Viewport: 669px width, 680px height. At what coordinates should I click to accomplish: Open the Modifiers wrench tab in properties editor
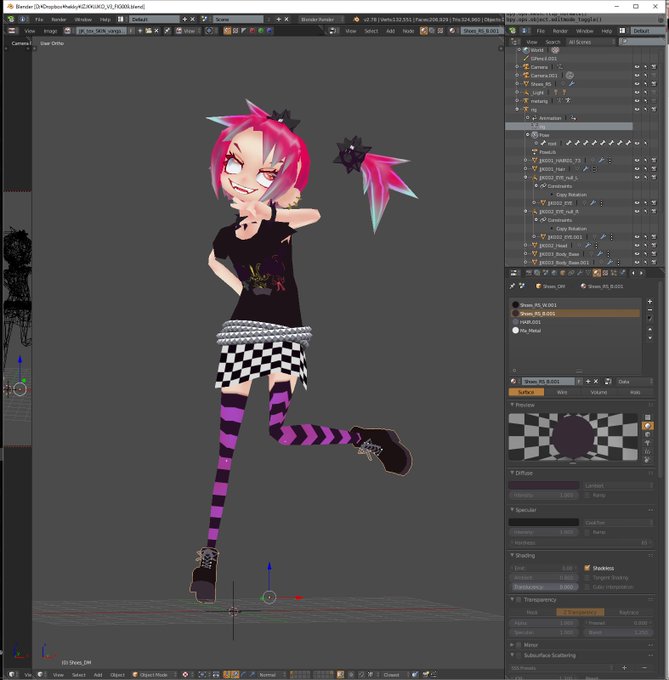click(x=580, y=273)
